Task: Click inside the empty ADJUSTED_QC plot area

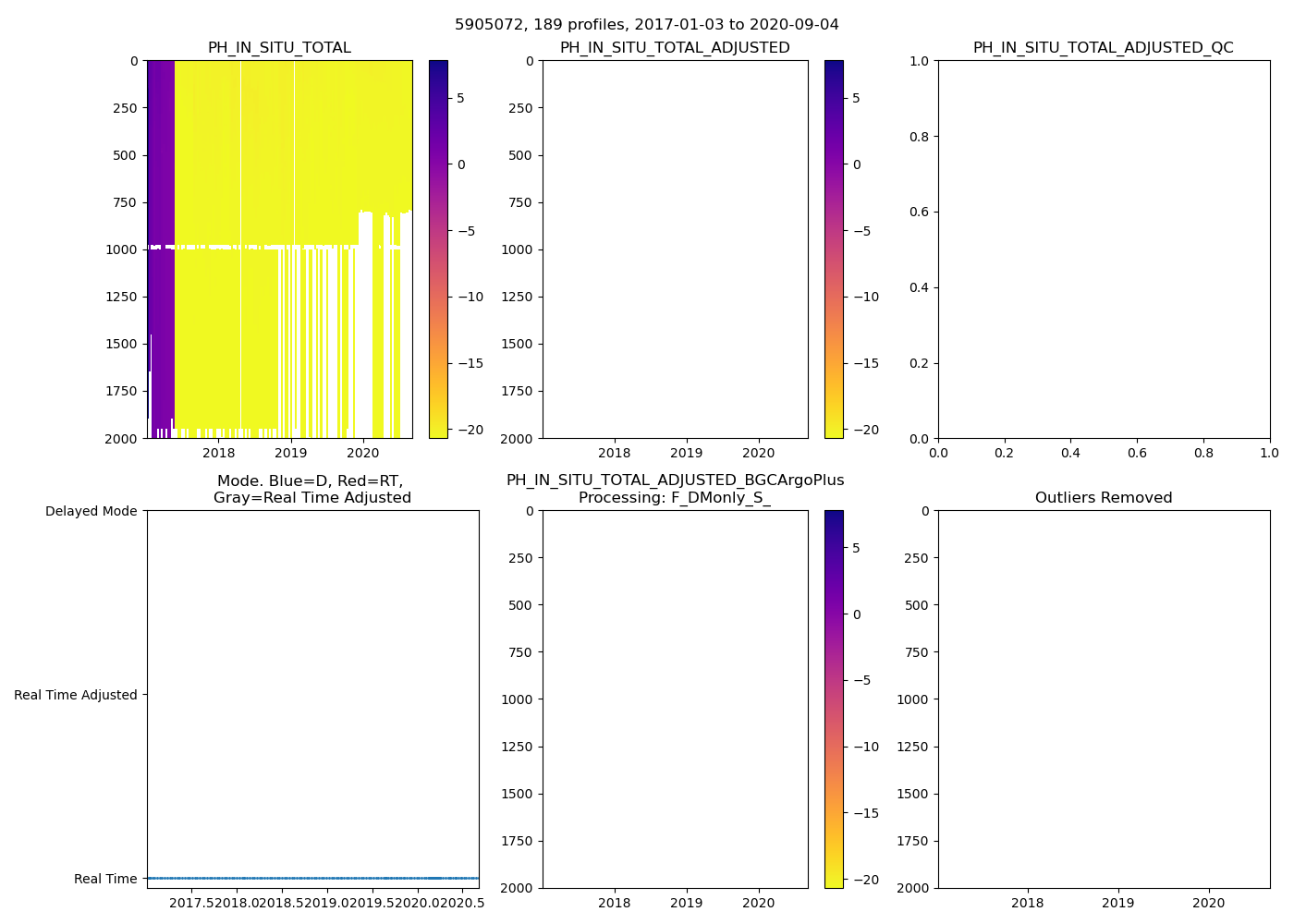Action: pos(1104,249)
